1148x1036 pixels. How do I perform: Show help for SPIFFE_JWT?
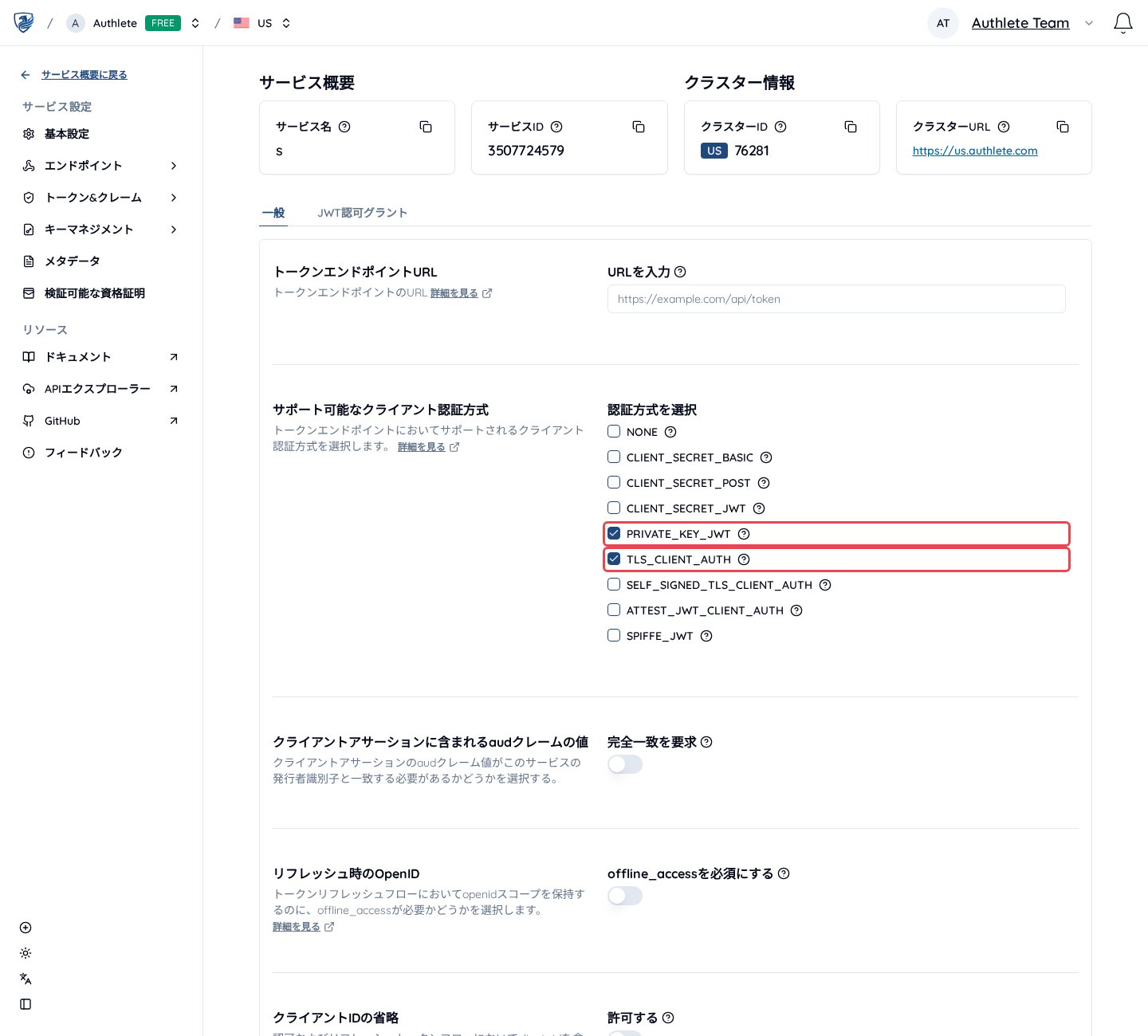pyautogui.click(x=706, y=636)
